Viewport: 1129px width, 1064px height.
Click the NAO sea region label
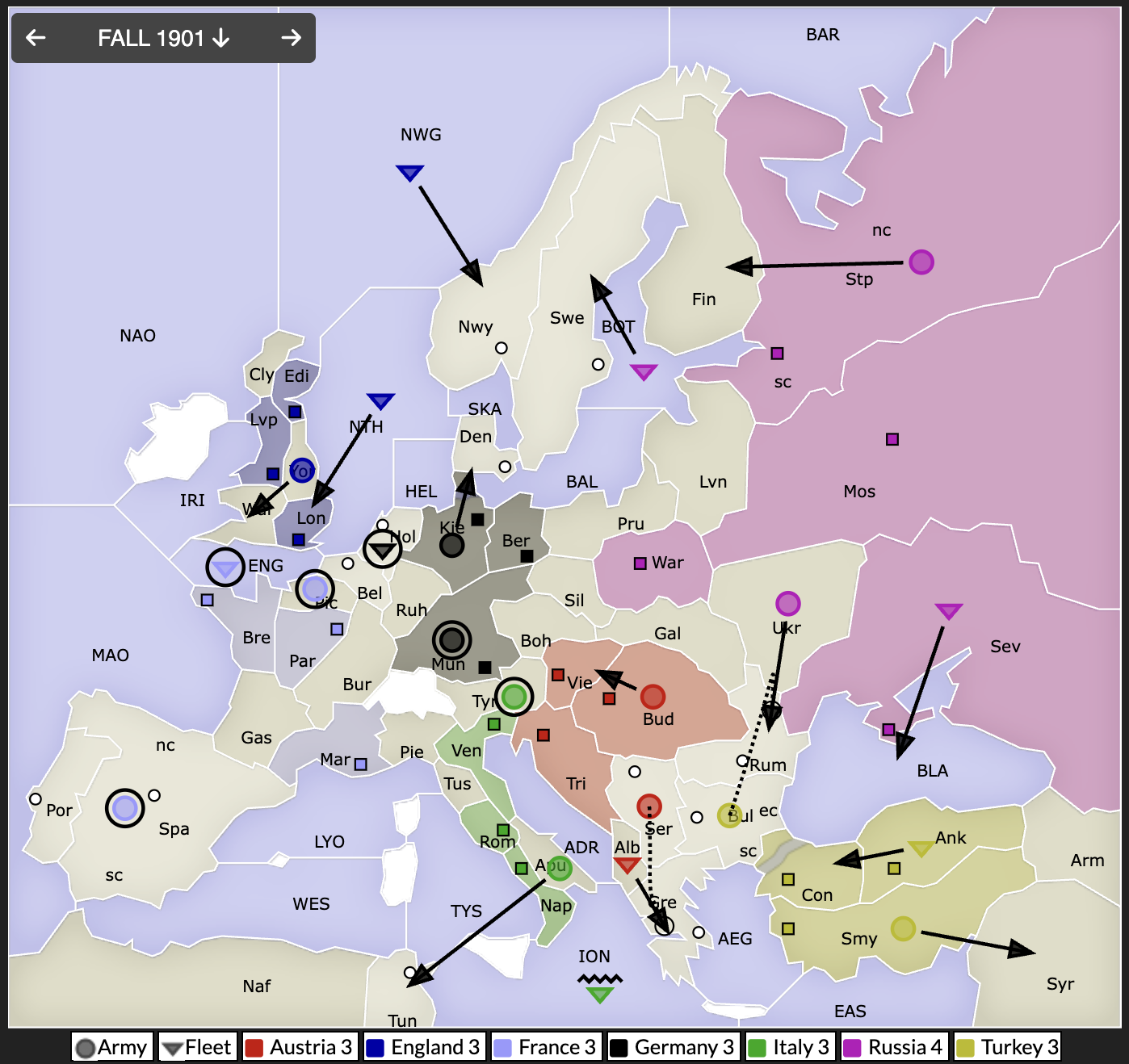(137, 335)
